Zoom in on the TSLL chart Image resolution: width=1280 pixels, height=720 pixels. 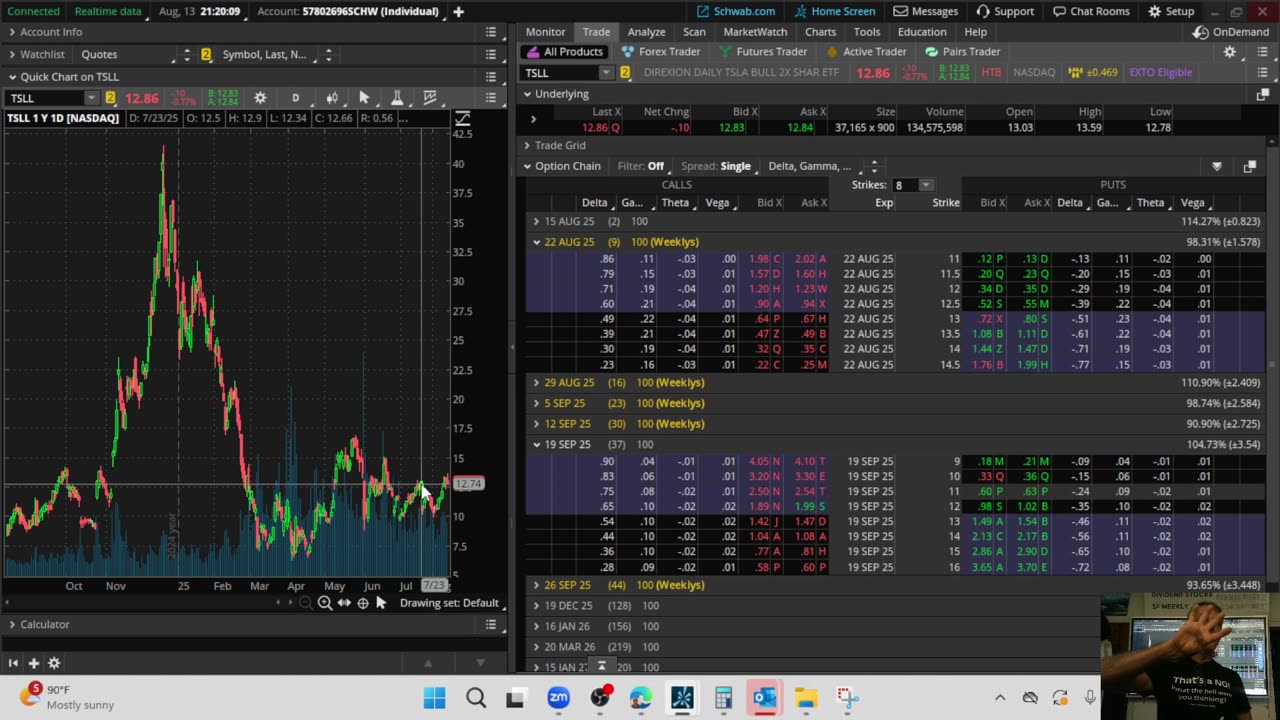[x=325, y=603]
